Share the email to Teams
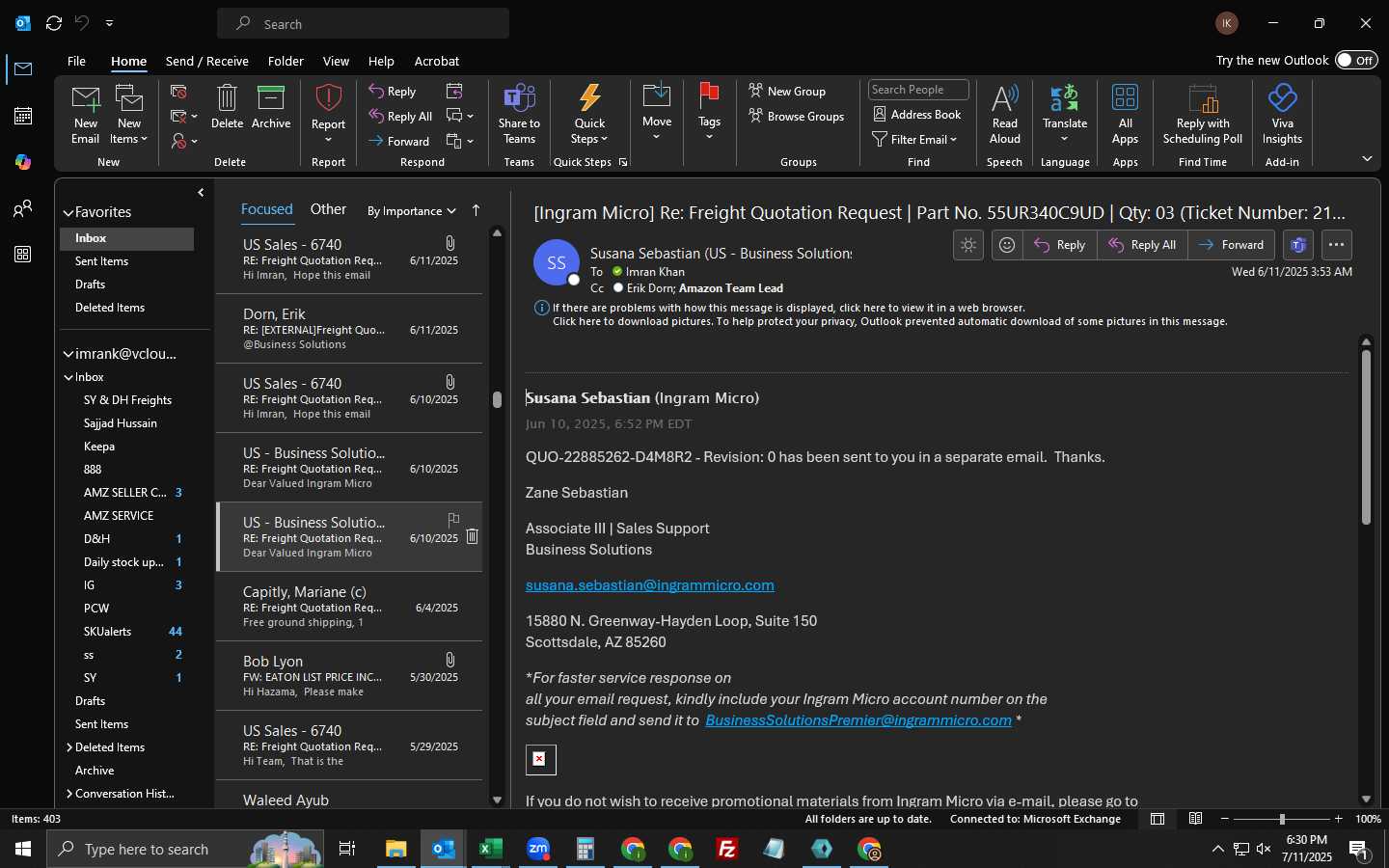The image size is (1389, 868). pyautogui.click(x=519, y=114)
